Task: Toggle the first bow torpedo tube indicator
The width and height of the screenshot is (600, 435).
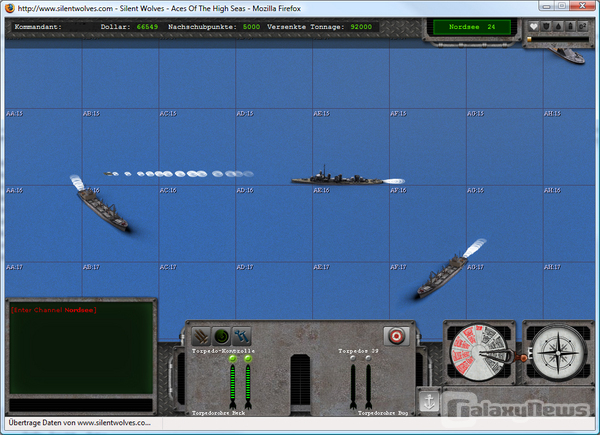Action: [353, 359]
